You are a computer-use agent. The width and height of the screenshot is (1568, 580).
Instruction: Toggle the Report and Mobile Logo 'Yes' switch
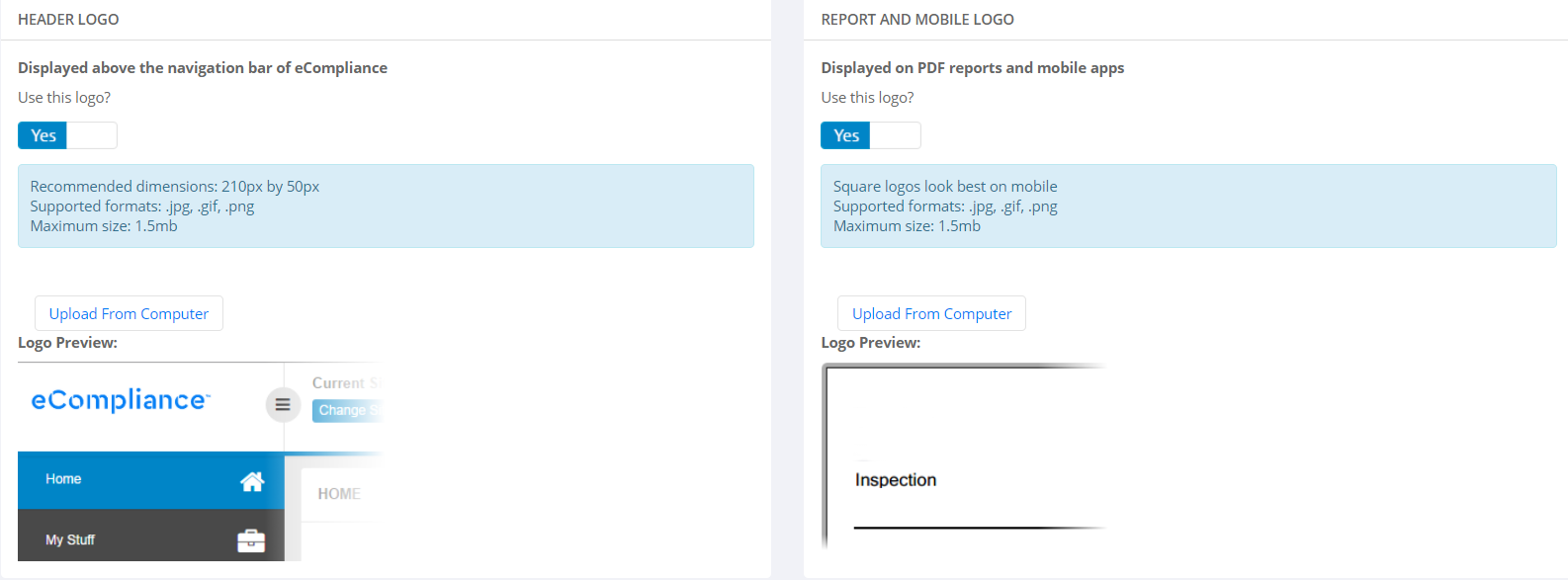tap(870, 135)
